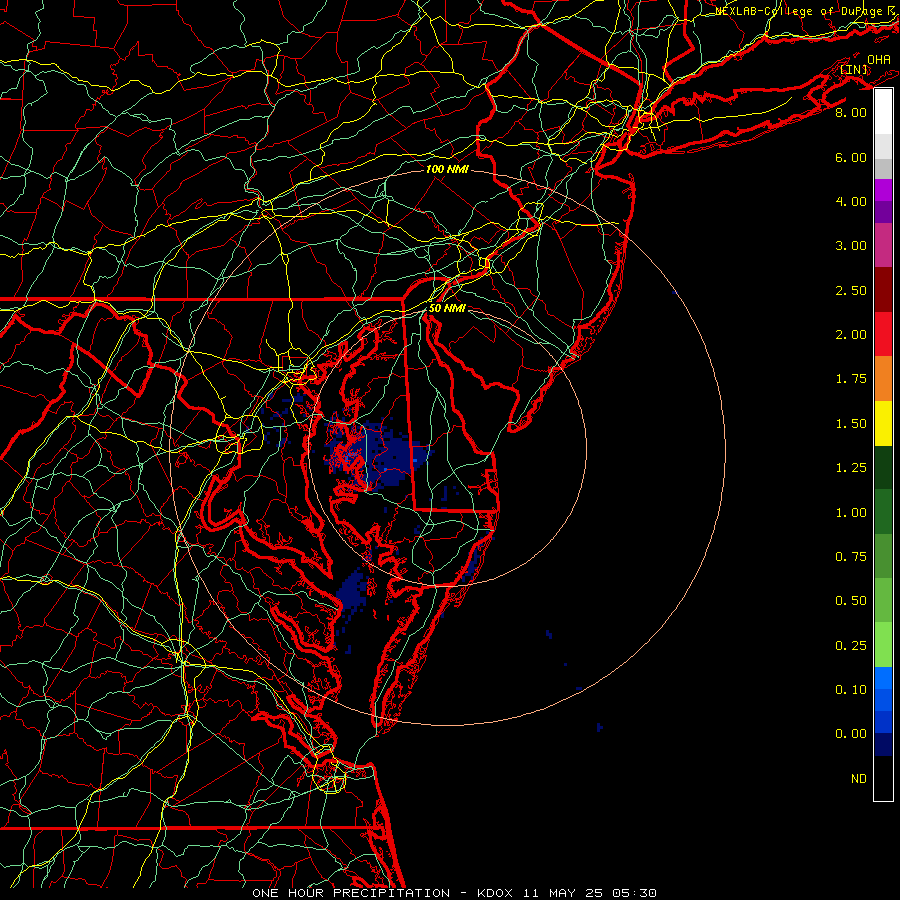This screenshot has width=900, height=900.
Task: Click the darkest green 1.25 legend swatch
Action: point(883,468)
